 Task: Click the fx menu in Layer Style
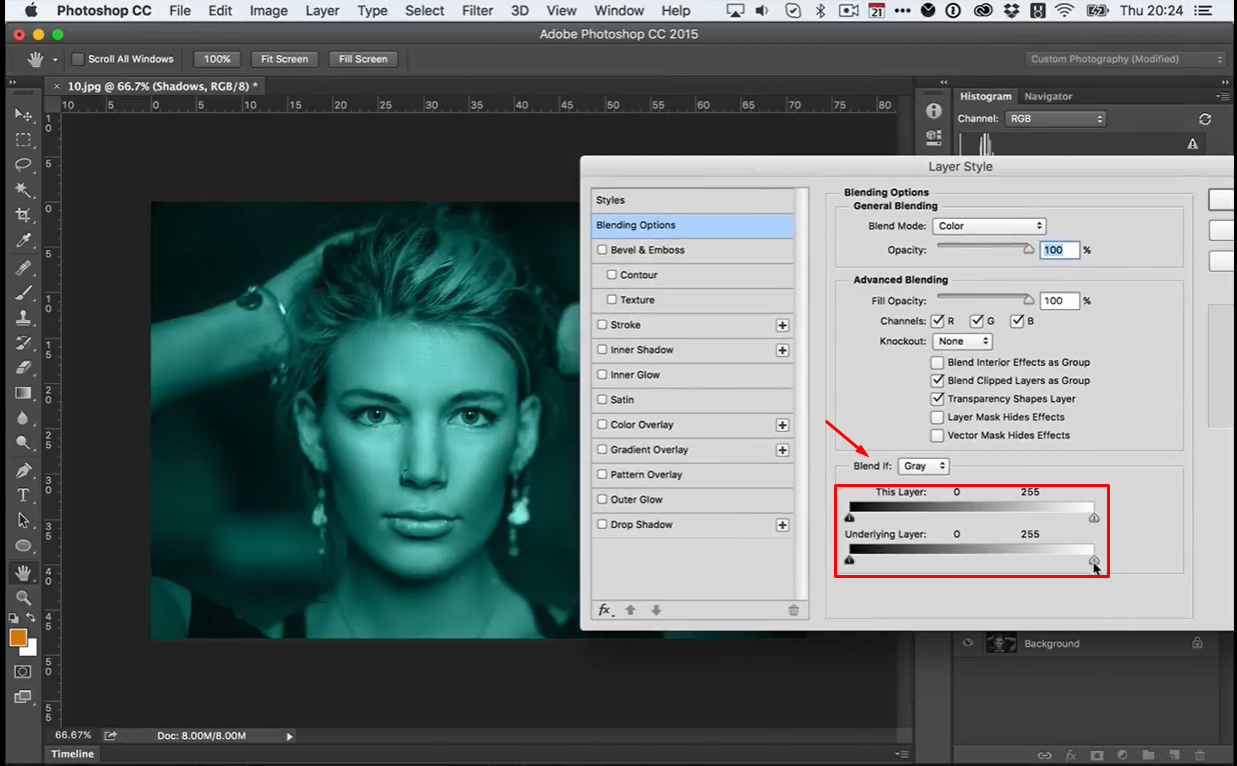605,610
